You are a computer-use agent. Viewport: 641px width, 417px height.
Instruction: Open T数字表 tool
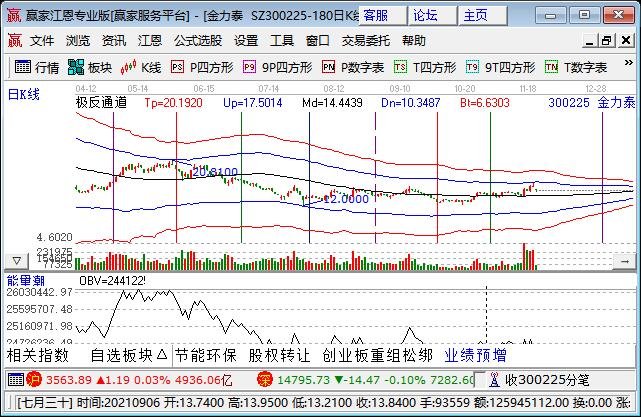(x=576, y=67)
